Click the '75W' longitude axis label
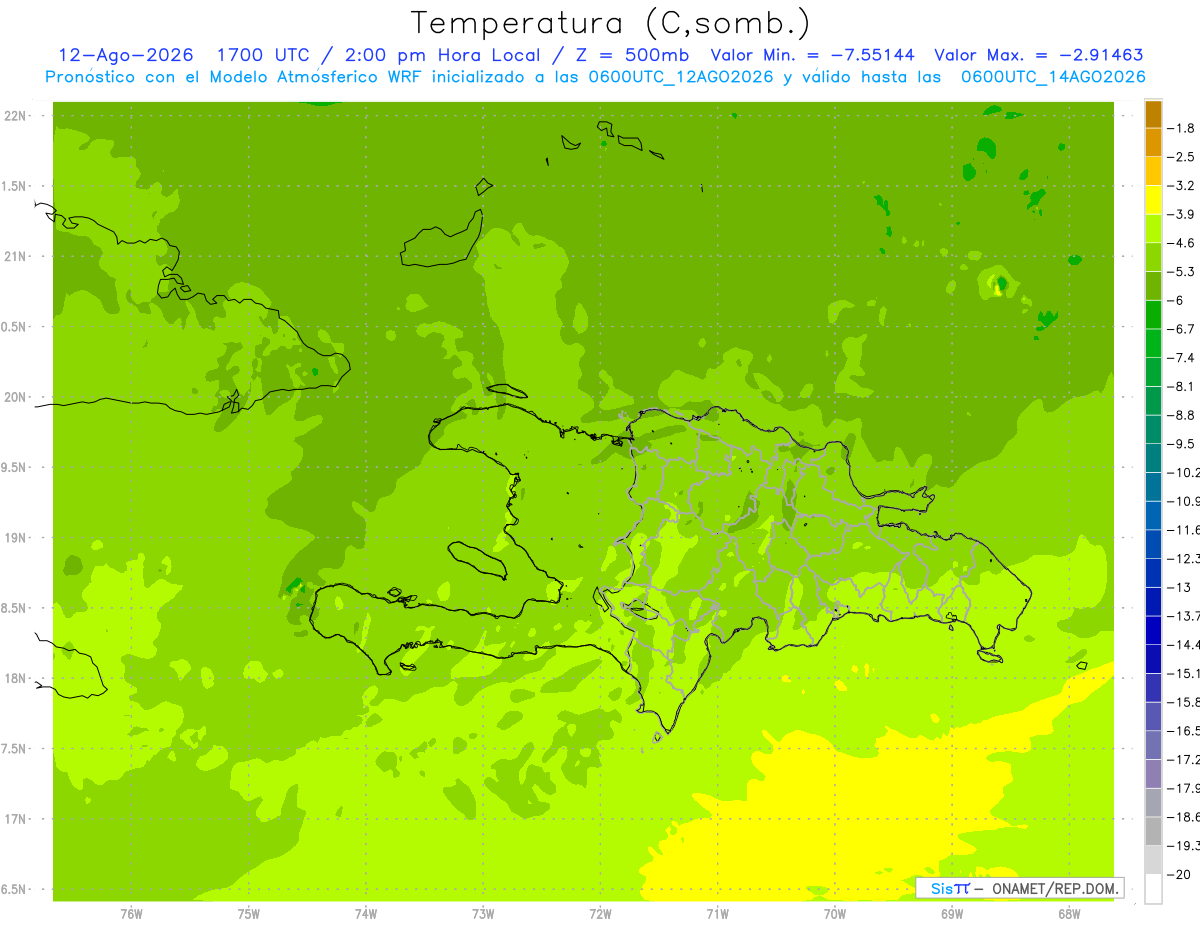The image size is (1200, 927). (248, 913)
